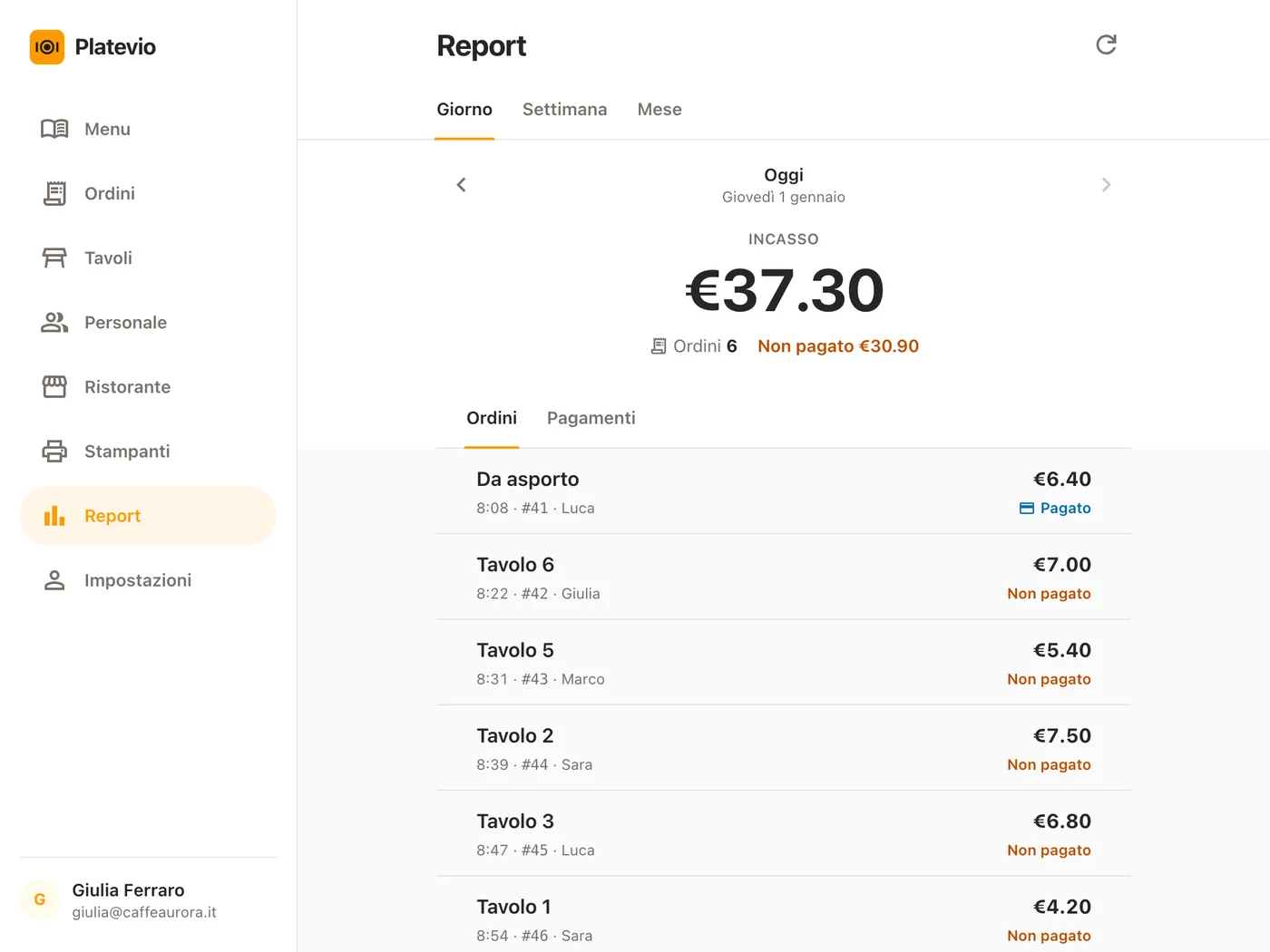The image size is (1270, 952).
Task: Open Impostazioni in the sidebar
Action: [x=148, y=580]
